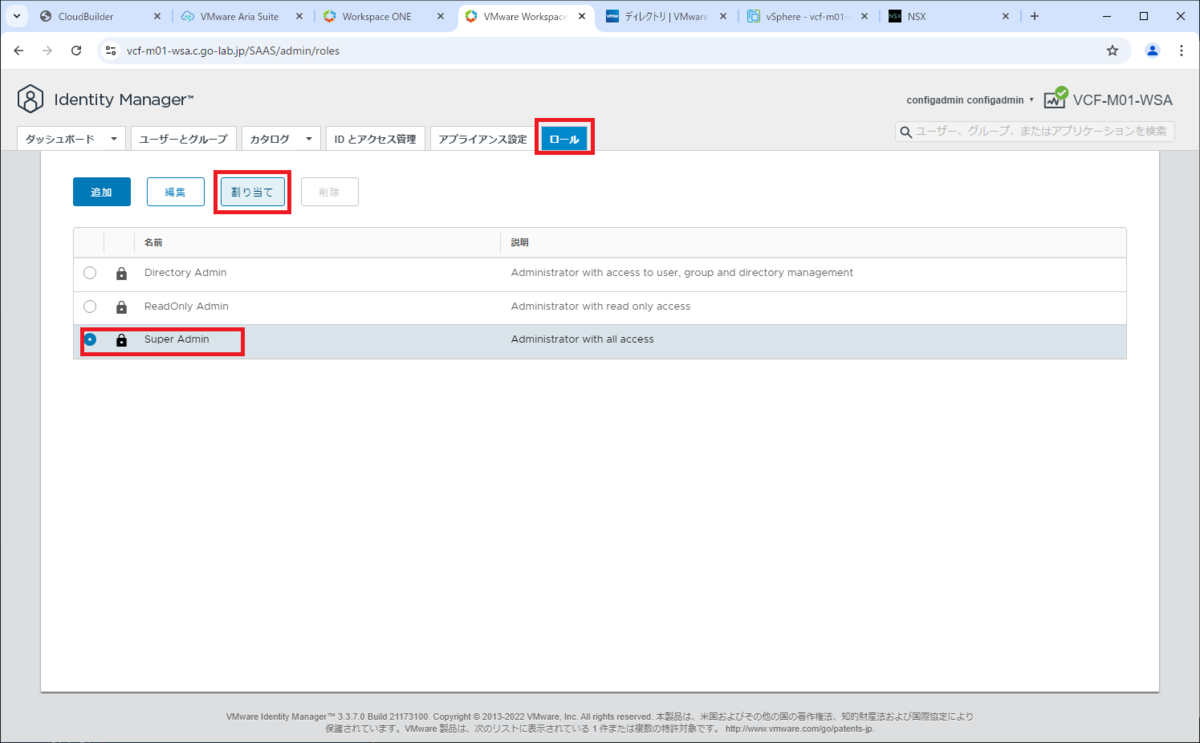Go back with browser back arrow

coord(18,50)
